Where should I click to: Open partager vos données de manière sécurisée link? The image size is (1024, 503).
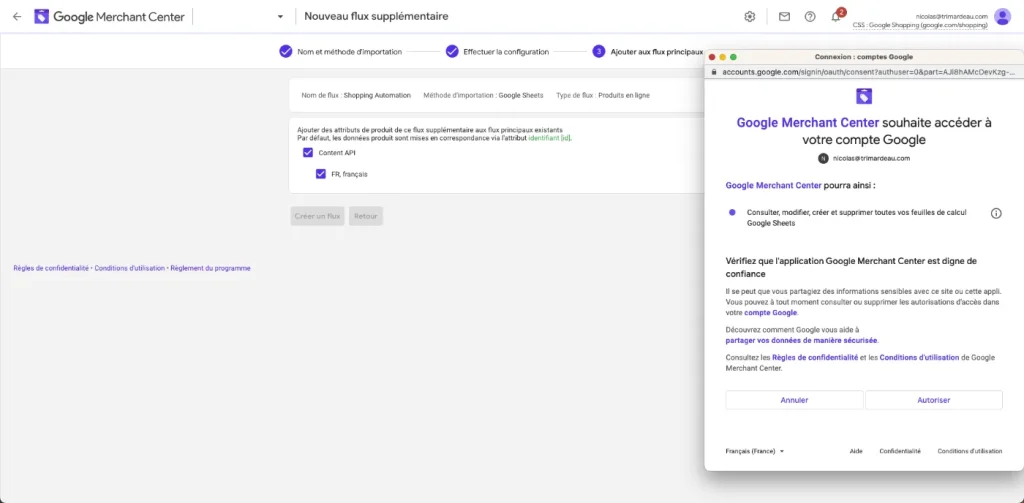[801, 340]
